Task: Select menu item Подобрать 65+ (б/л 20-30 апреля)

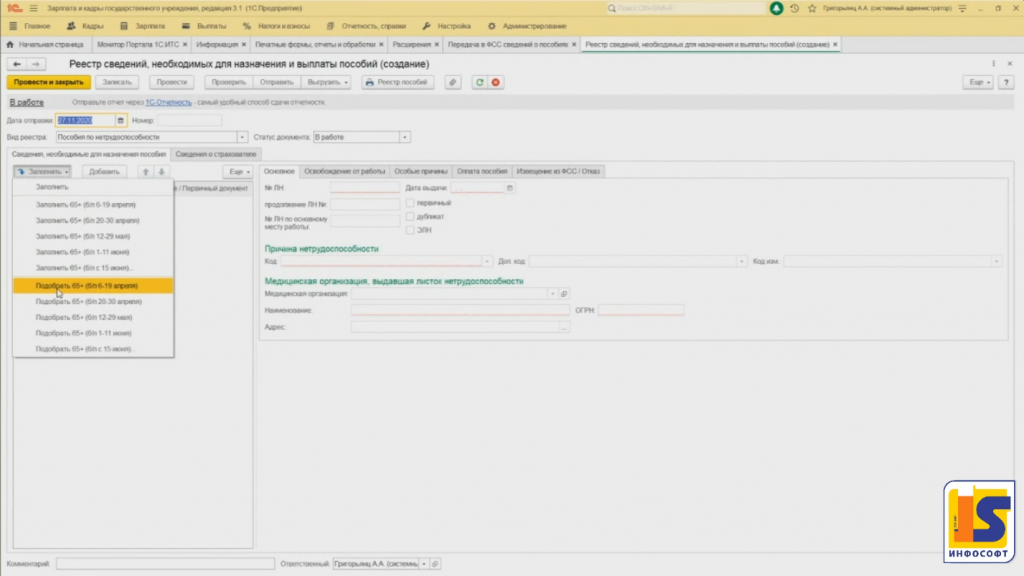Action: [84, 301]
